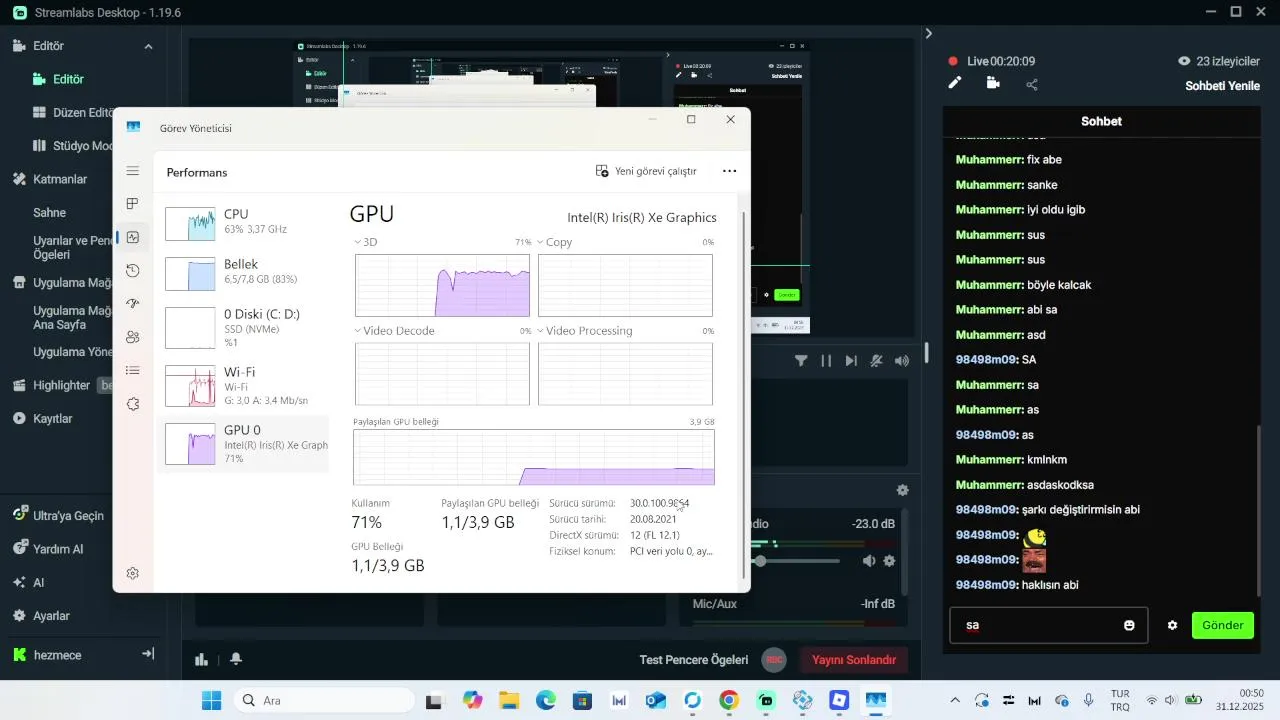The image size is (1280, 720).
Task: Select CPU in the performance list
Action: 244,222
